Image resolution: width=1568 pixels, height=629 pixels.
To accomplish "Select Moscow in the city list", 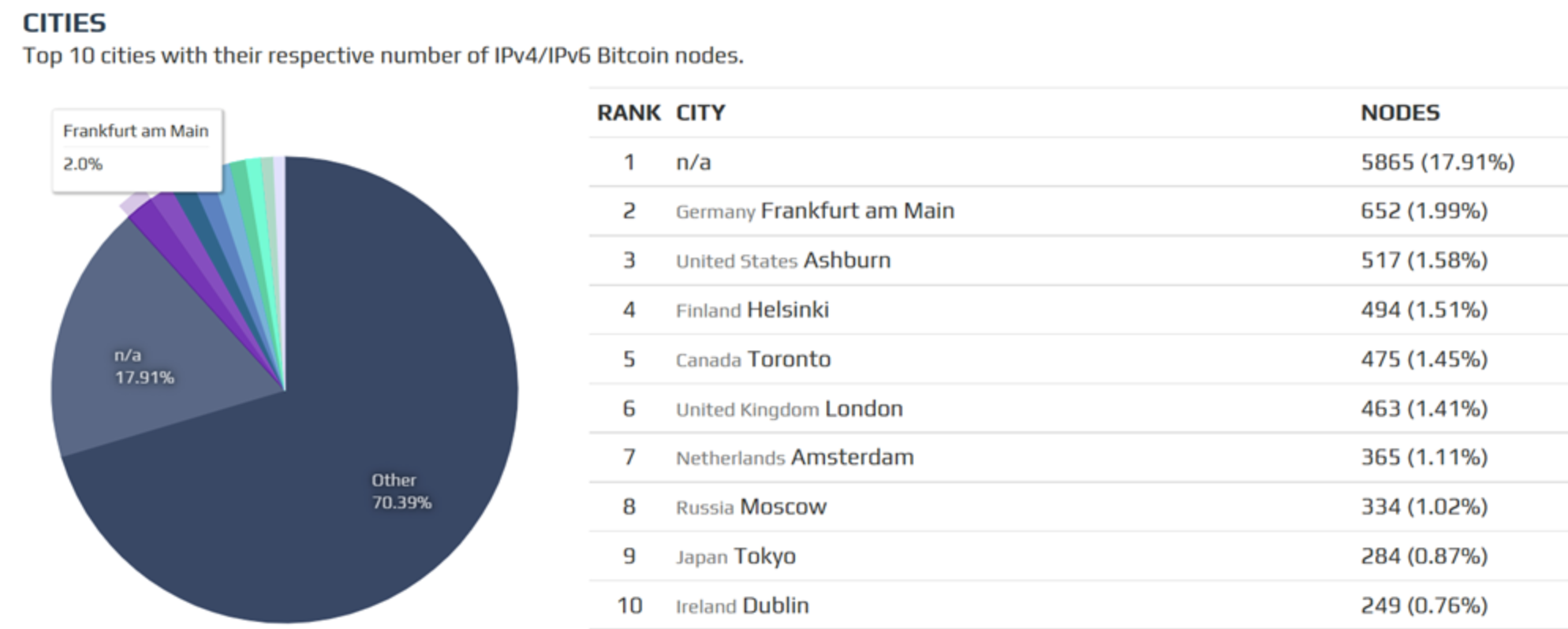I will pyautogui.click(x=782, y=507).
